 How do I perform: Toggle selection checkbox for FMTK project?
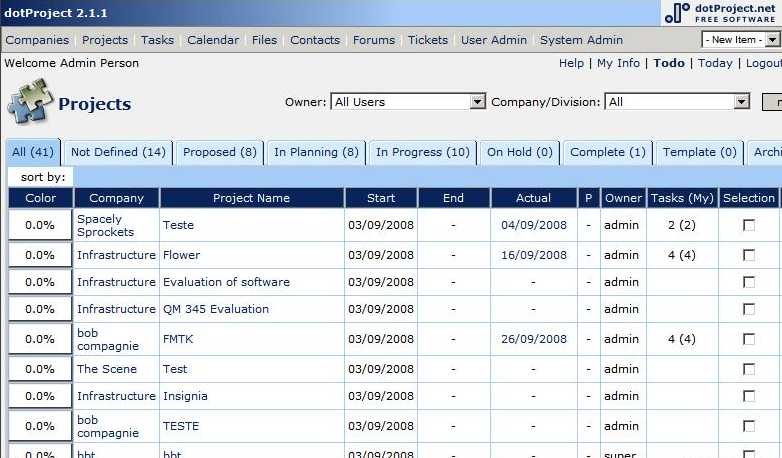click(x=749, y=339)
